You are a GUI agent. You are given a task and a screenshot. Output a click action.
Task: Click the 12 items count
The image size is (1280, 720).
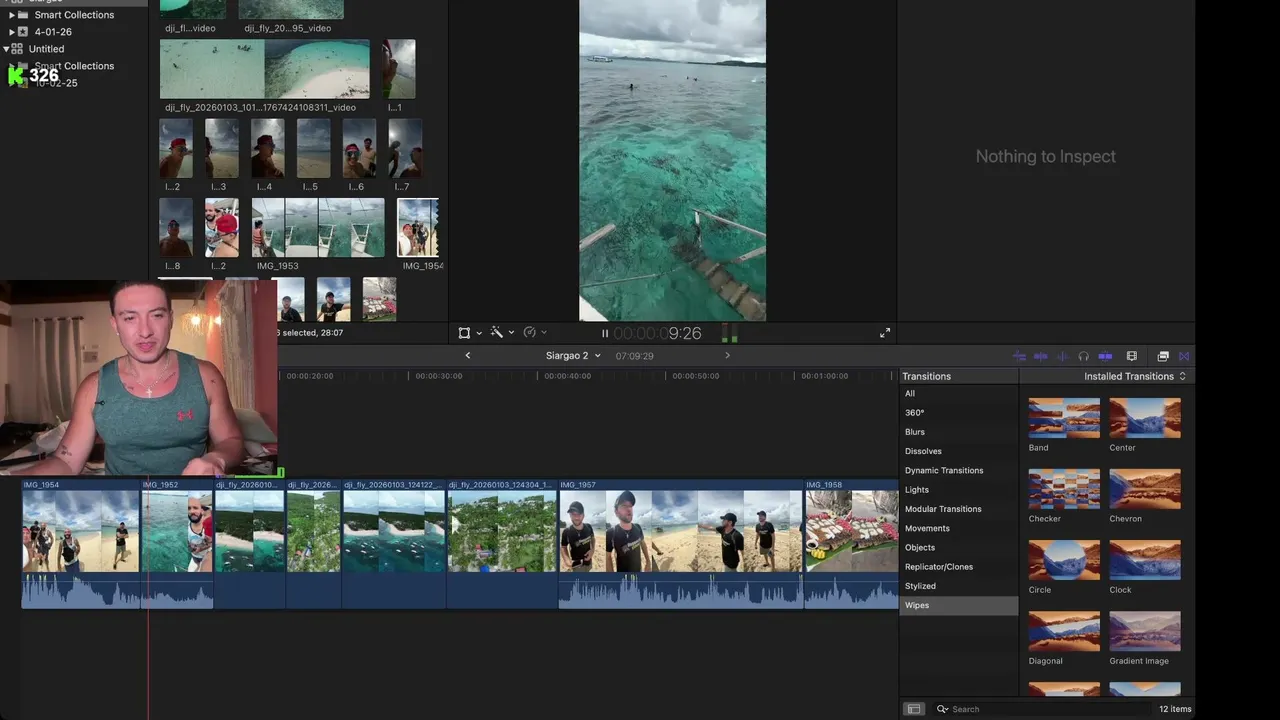pyautogui.click(x=1175, y=709)
